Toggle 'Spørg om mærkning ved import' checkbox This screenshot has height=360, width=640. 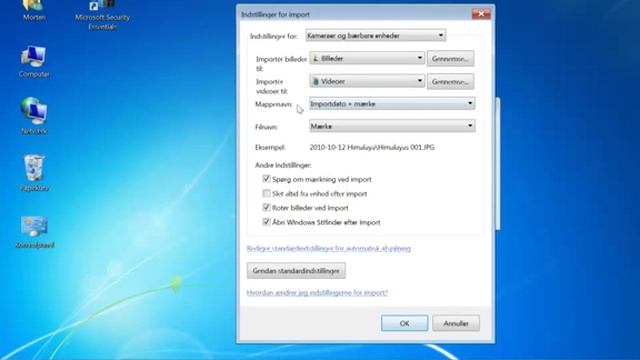click(x=267, y=179)
